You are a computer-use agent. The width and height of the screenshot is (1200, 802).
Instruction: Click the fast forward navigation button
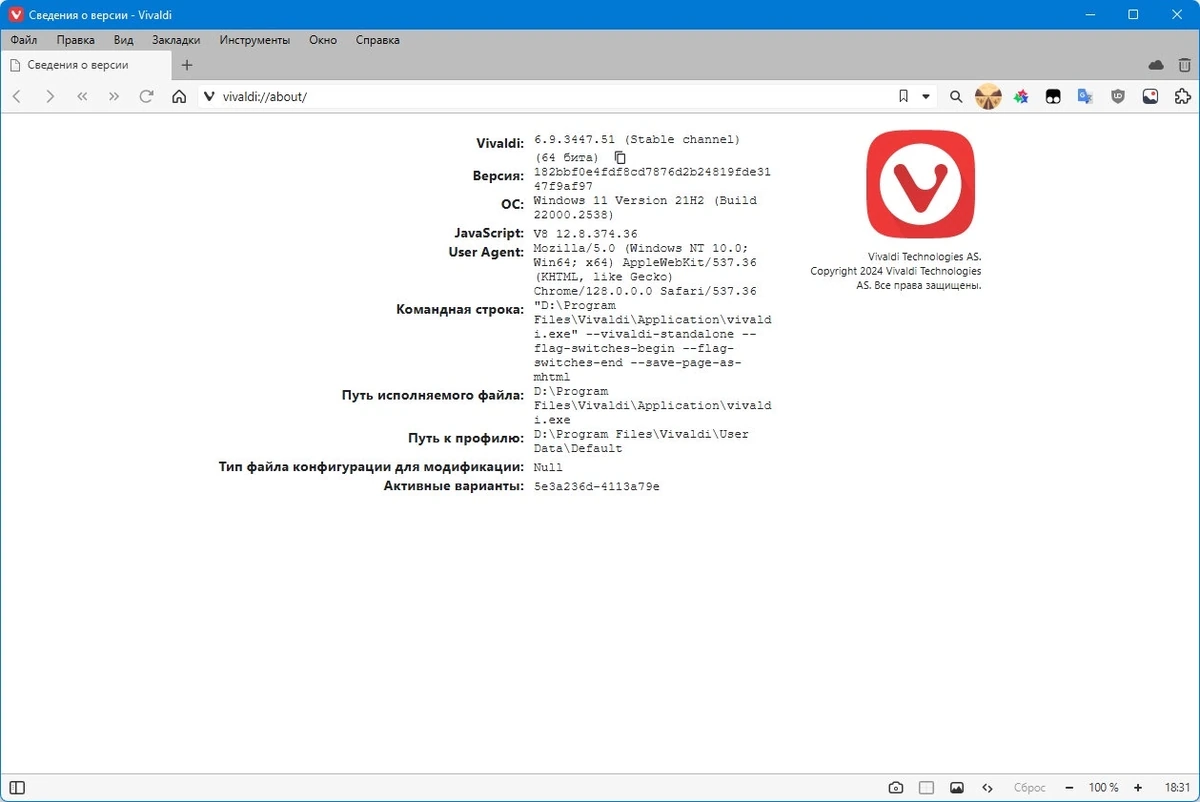pyautogui.click(x=114, y=97)
